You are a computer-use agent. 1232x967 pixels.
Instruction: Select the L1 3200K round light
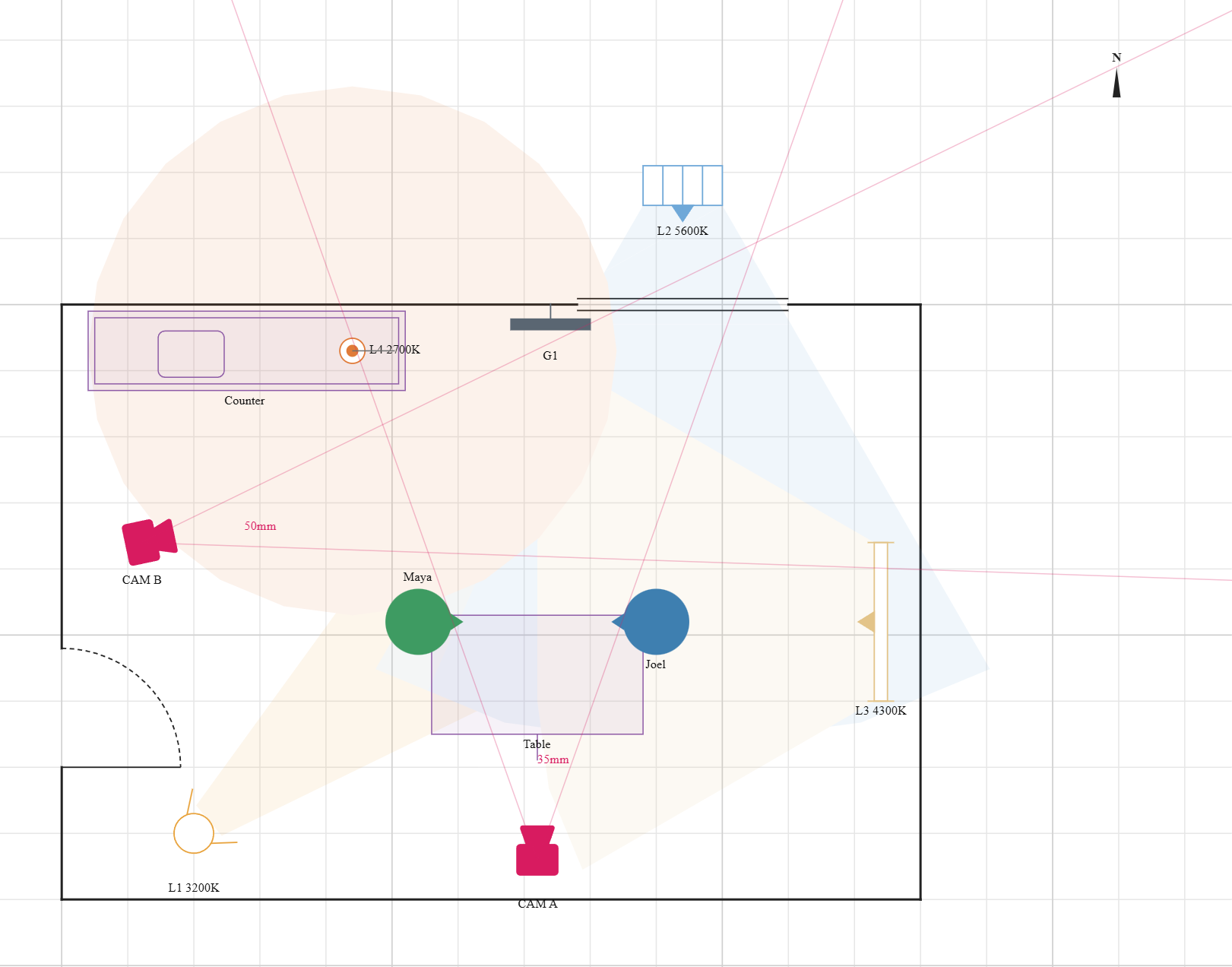coord(194,833)
